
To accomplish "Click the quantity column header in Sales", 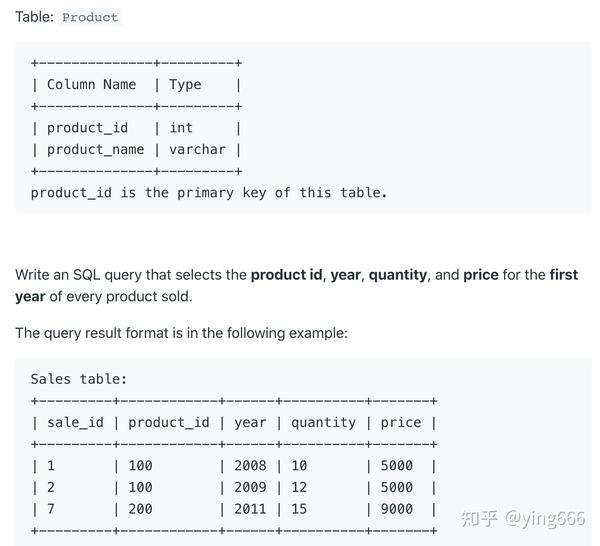I will coord(323,423).
